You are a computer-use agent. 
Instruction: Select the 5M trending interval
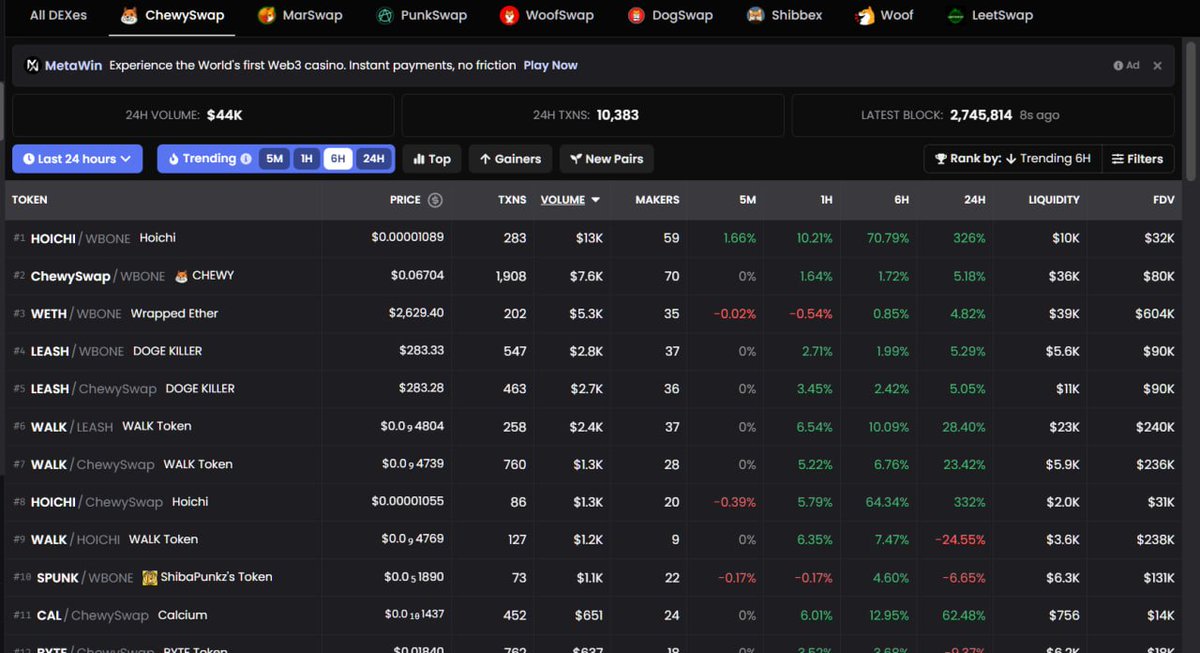pyautogui.click(x=275, y=159)
